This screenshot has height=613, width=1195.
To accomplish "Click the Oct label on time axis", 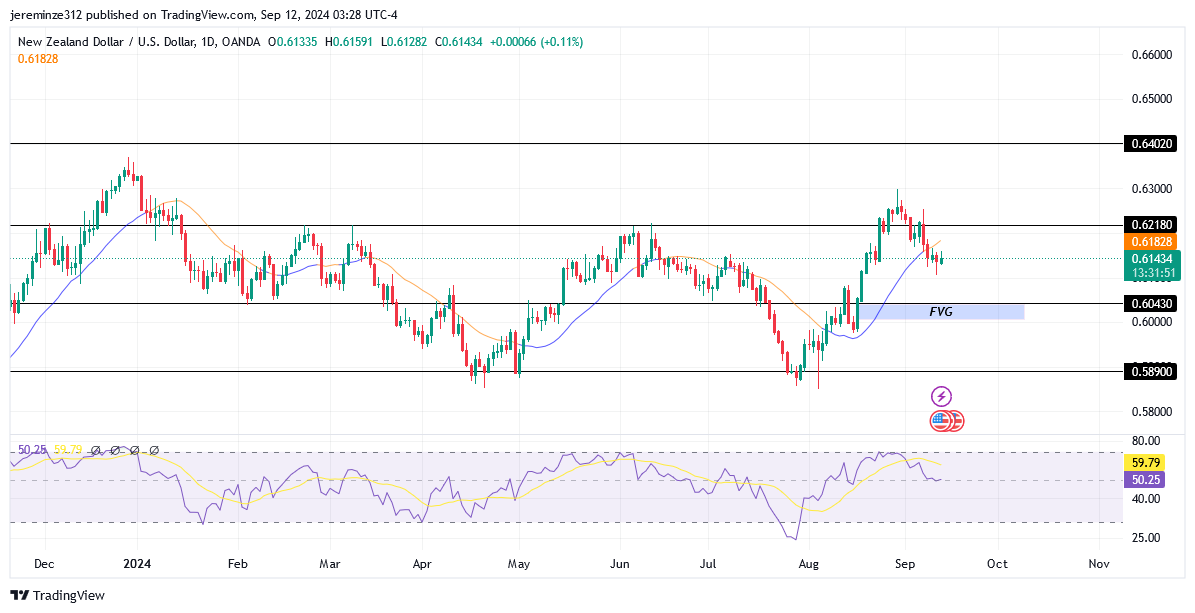I will pos(997,564).
